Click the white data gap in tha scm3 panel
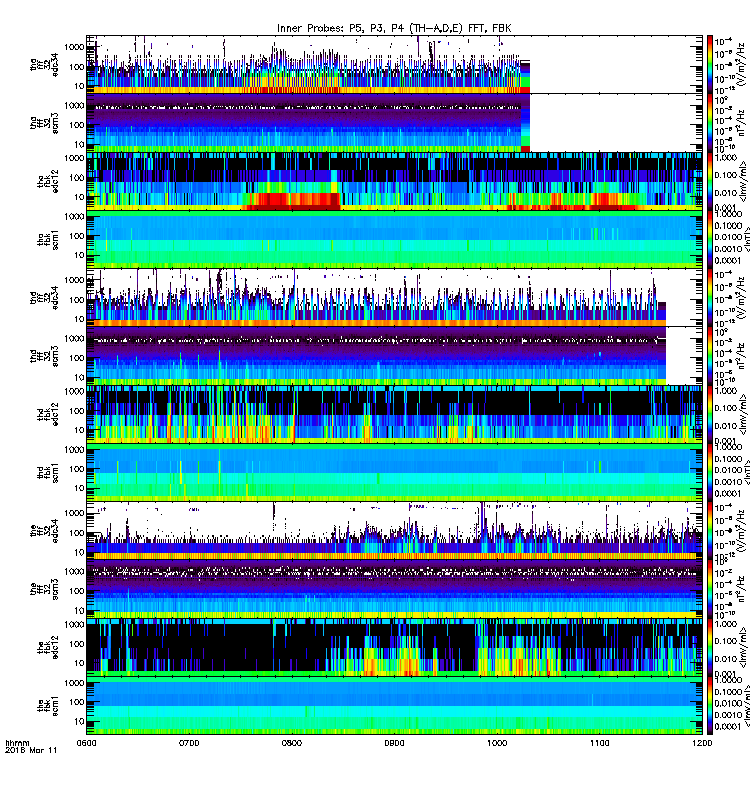The height and width of the screenshot is (800, 750). (x=616, y=123)
